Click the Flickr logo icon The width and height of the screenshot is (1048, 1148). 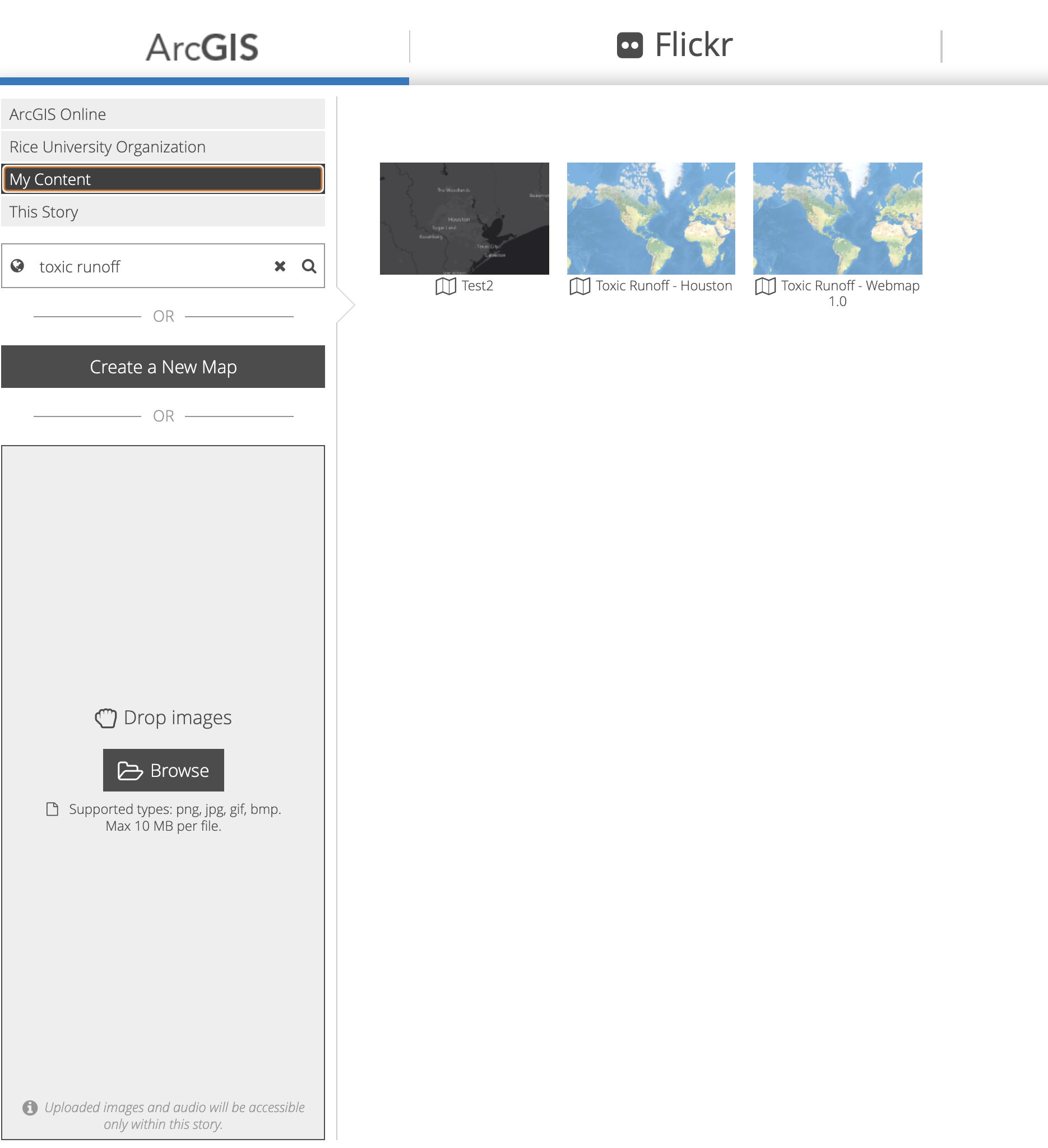[x=630, y=45]
